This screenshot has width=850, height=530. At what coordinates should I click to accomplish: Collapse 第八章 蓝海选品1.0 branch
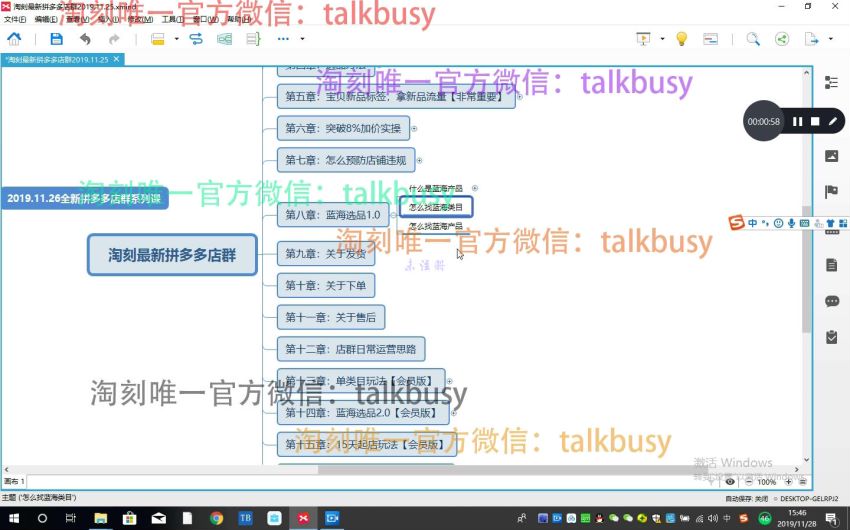pos(393,215)
